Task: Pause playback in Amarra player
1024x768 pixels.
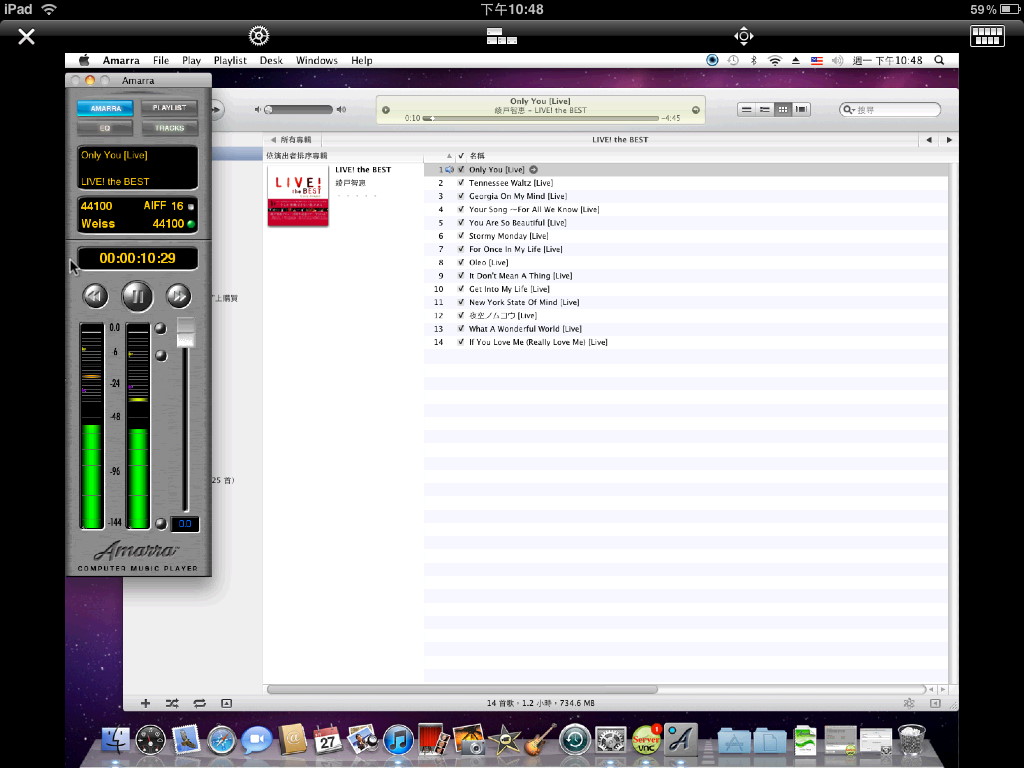Action: 137,296
